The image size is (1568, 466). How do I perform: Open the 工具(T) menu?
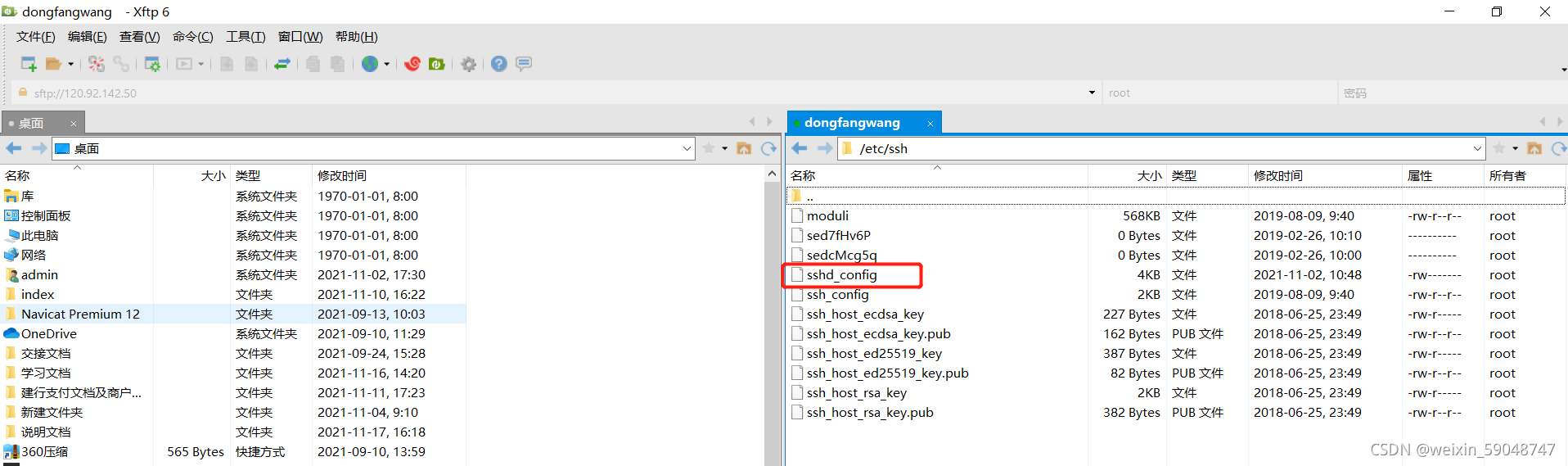[246, 37]
